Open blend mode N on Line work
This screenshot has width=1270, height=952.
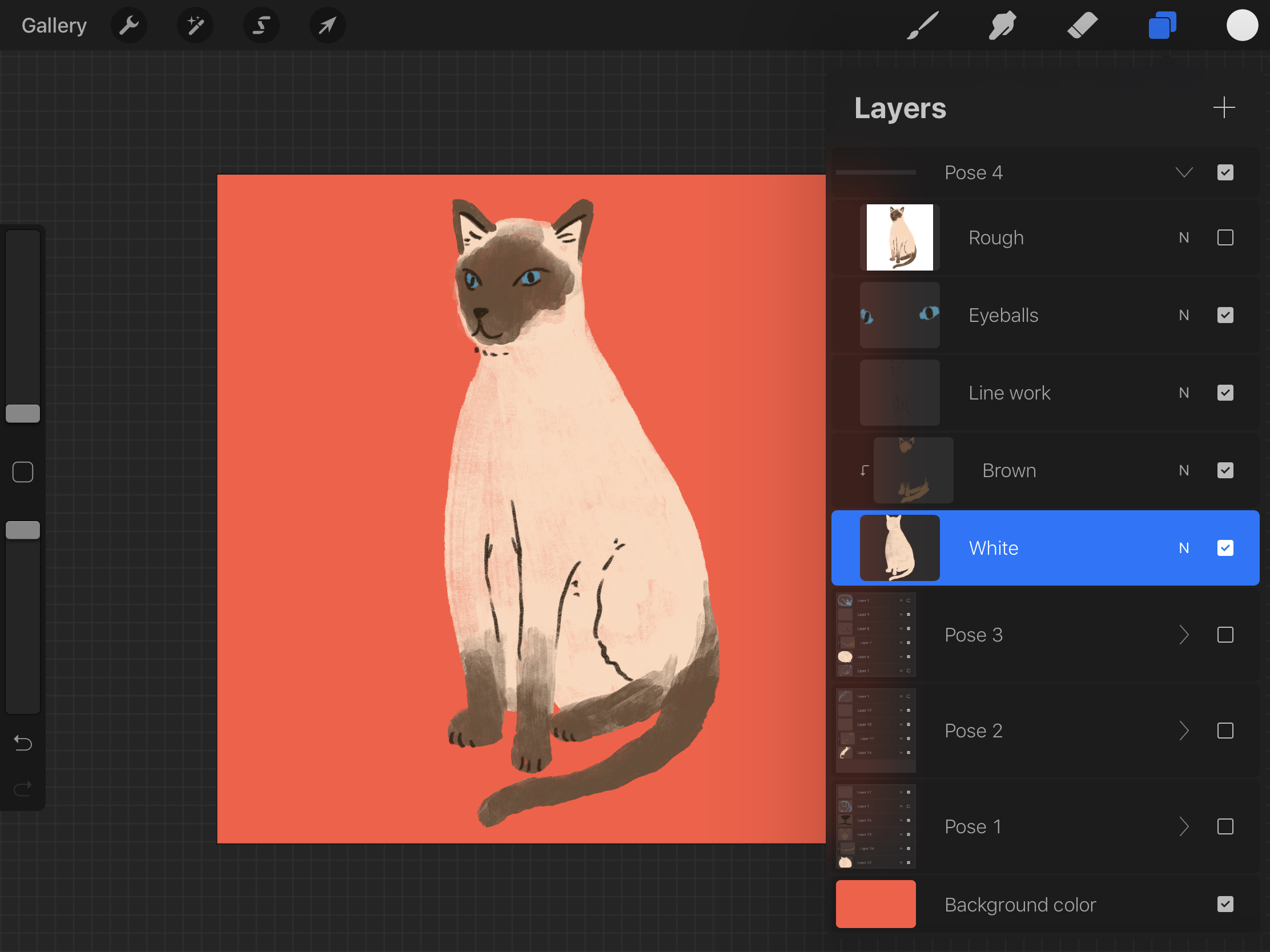(1183, 393)
